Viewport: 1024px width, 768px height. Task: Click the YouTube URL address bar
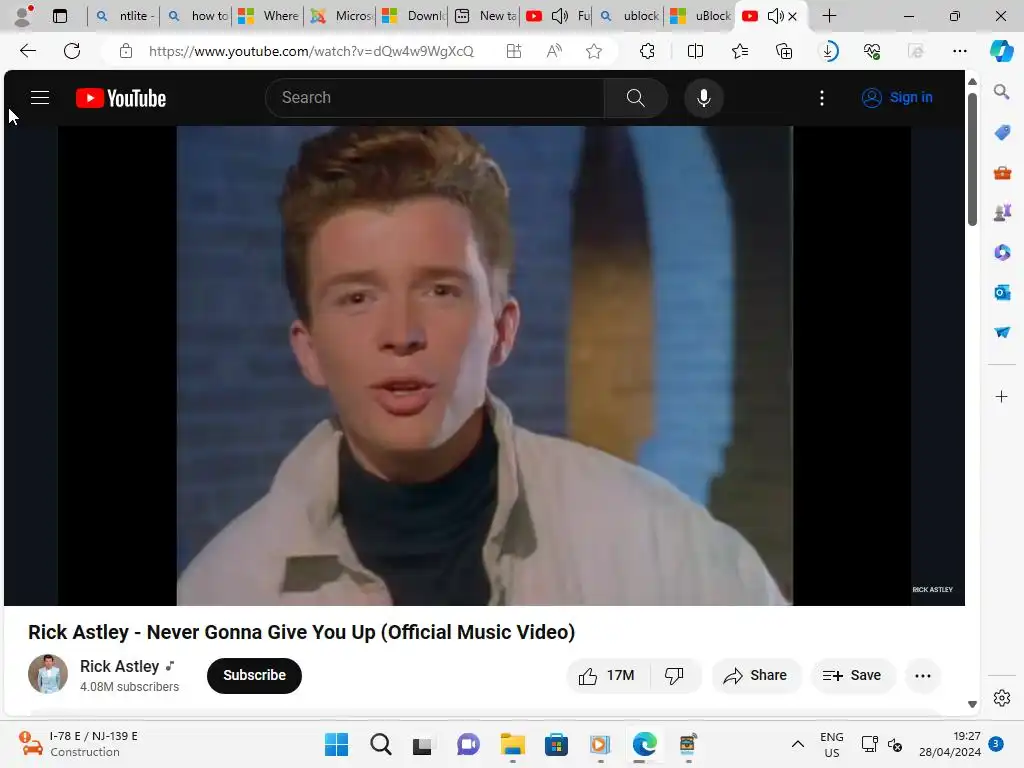click(x=312, y=51)
